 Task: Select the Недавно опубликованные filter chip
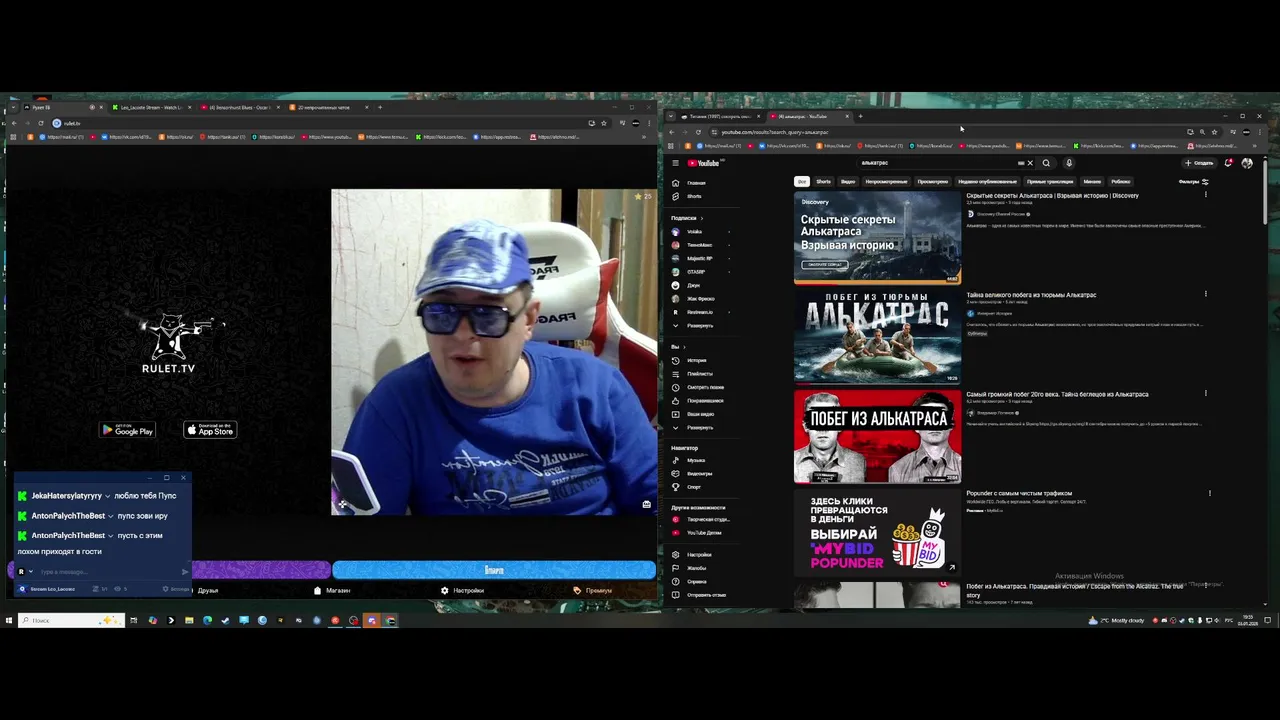[987, 182]
